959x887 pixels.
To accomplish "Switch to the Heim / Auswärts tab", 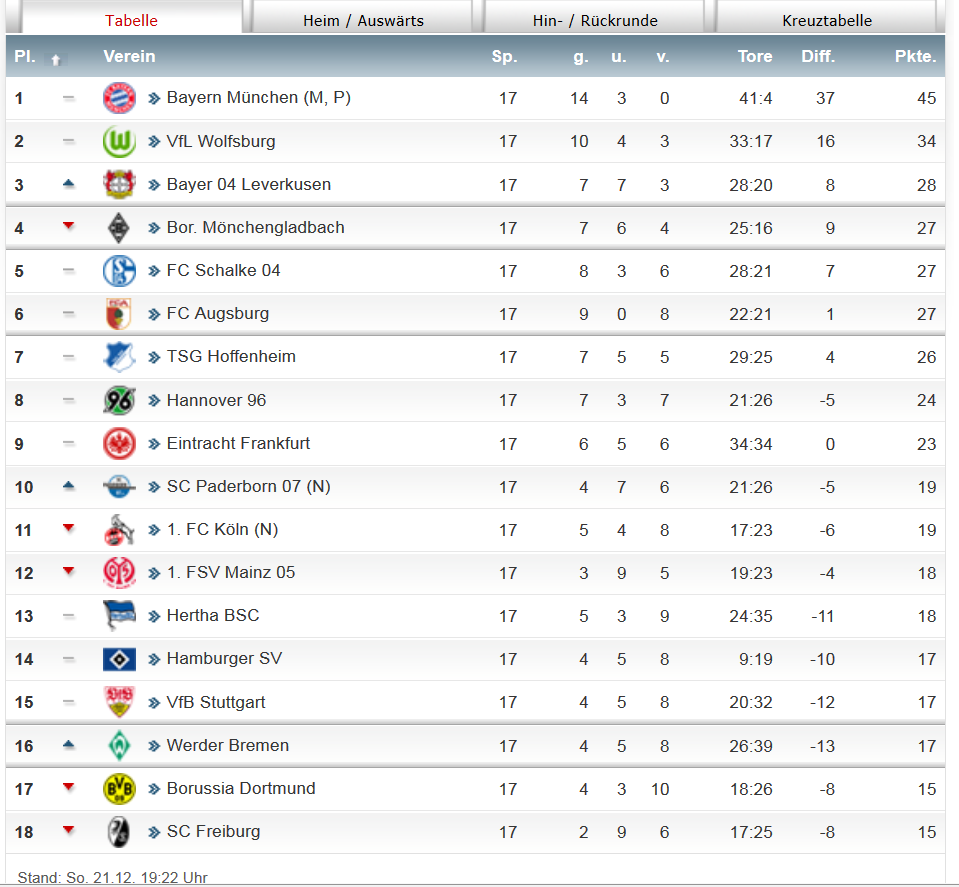I will (363, 20).
